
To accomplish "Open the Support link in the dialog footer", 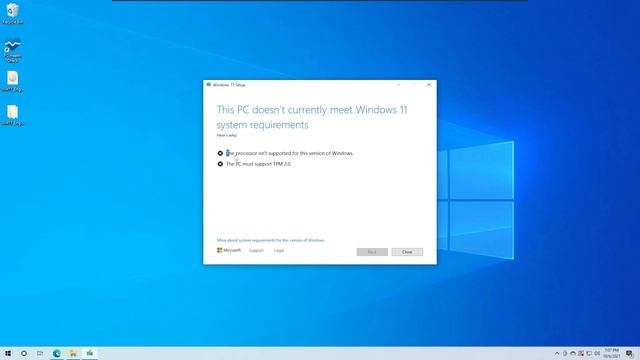I will pyautogui.click(x=256, y=251).
